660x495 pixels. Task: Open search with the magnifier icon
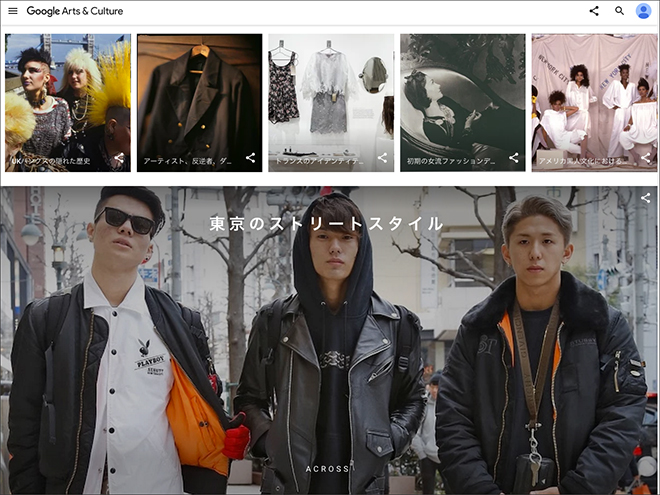coord(619,11)
